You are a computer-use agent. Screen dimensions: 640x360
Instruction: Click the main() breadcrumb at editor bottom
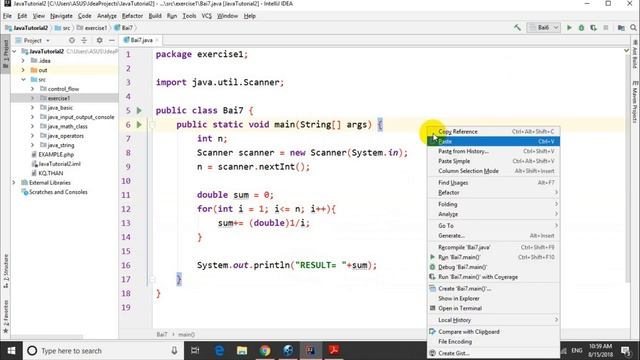coord(186,334)
